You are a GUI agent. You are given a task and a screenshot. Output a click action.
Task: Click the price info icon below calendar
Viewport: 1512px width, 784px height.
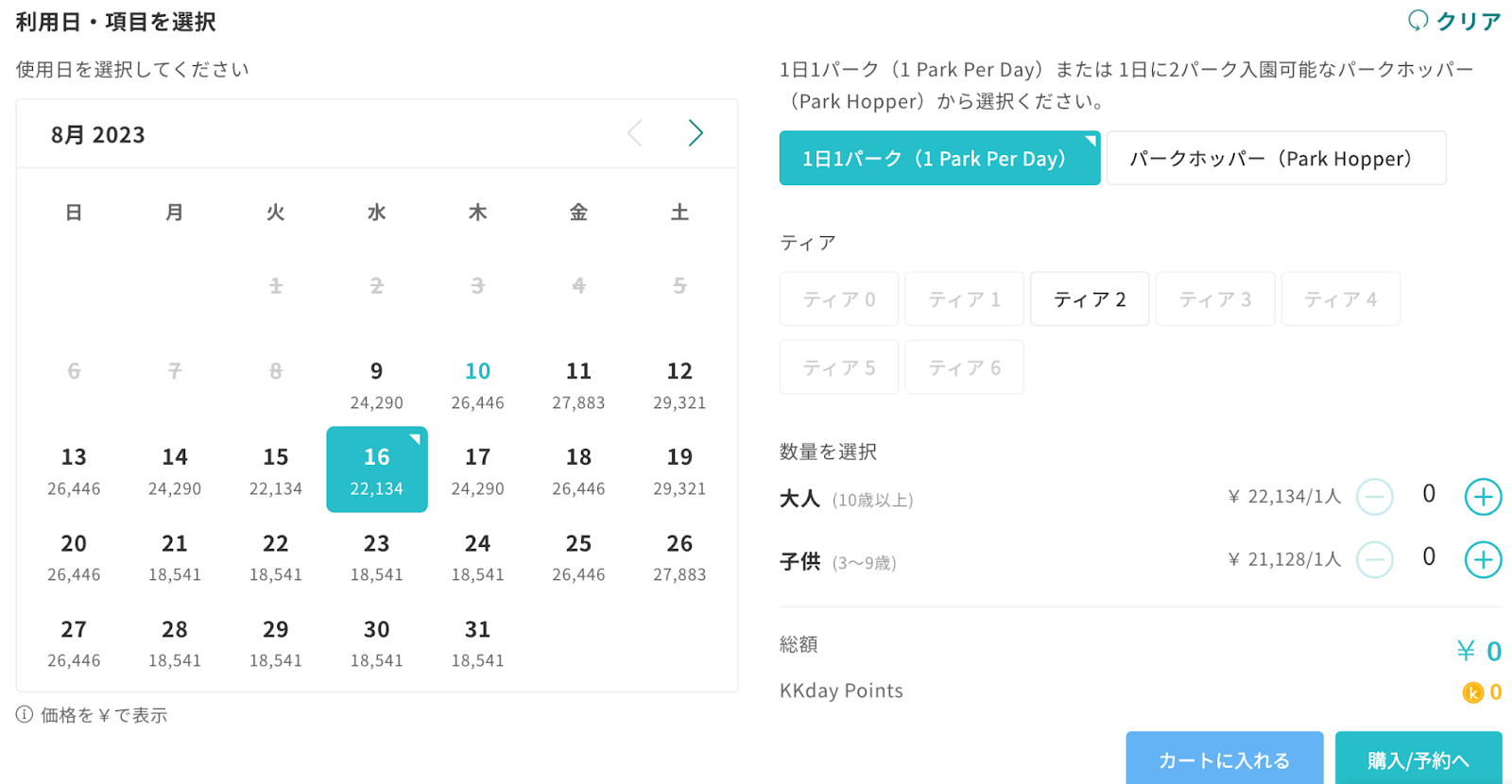pos(25,715)
